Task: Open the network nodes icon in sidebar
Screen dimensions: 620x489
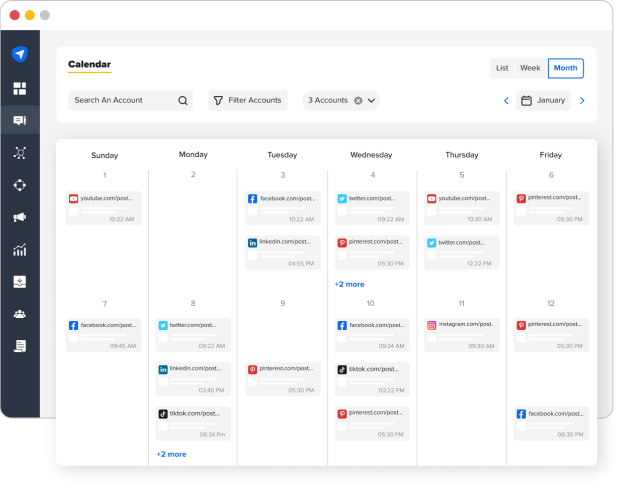Action: tap(20, 153)
